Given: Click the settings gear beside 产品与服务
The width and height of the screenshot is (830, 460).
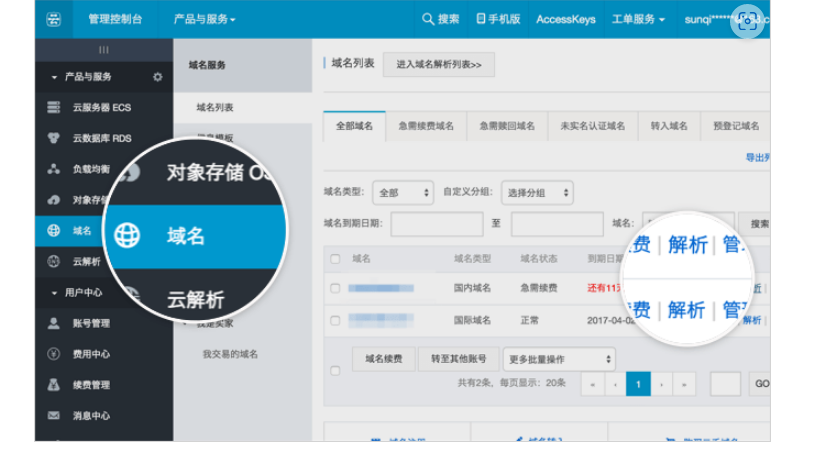Looking at the screenshot, I should [x=157, y=77].
